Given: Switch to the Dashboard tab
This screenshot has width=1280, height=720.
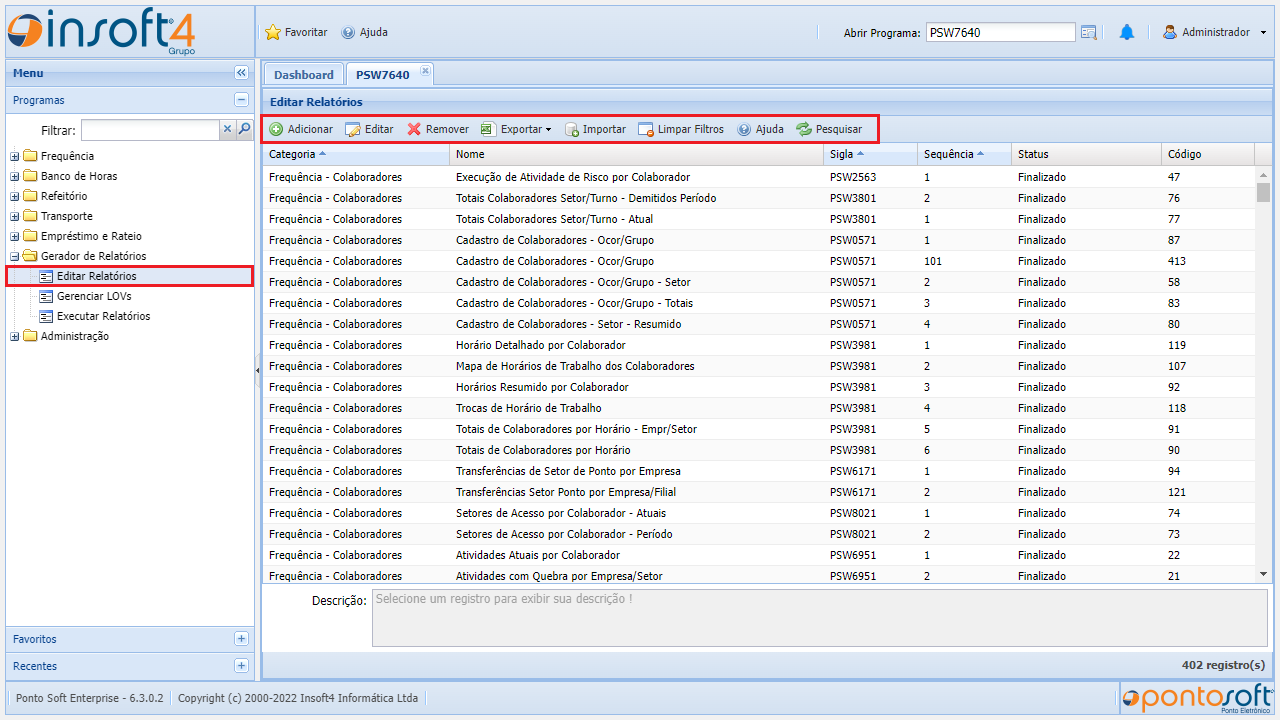Looking at the screenshot, I should [304, 75].
